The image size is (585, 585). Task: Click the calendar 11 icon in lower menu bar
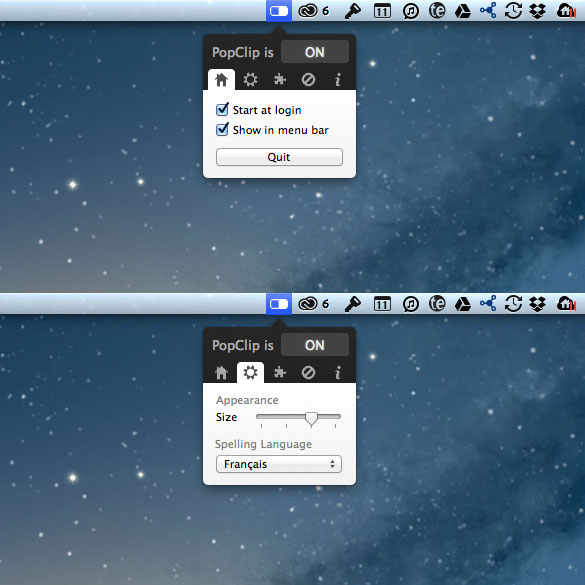click(x=382, y=304)
